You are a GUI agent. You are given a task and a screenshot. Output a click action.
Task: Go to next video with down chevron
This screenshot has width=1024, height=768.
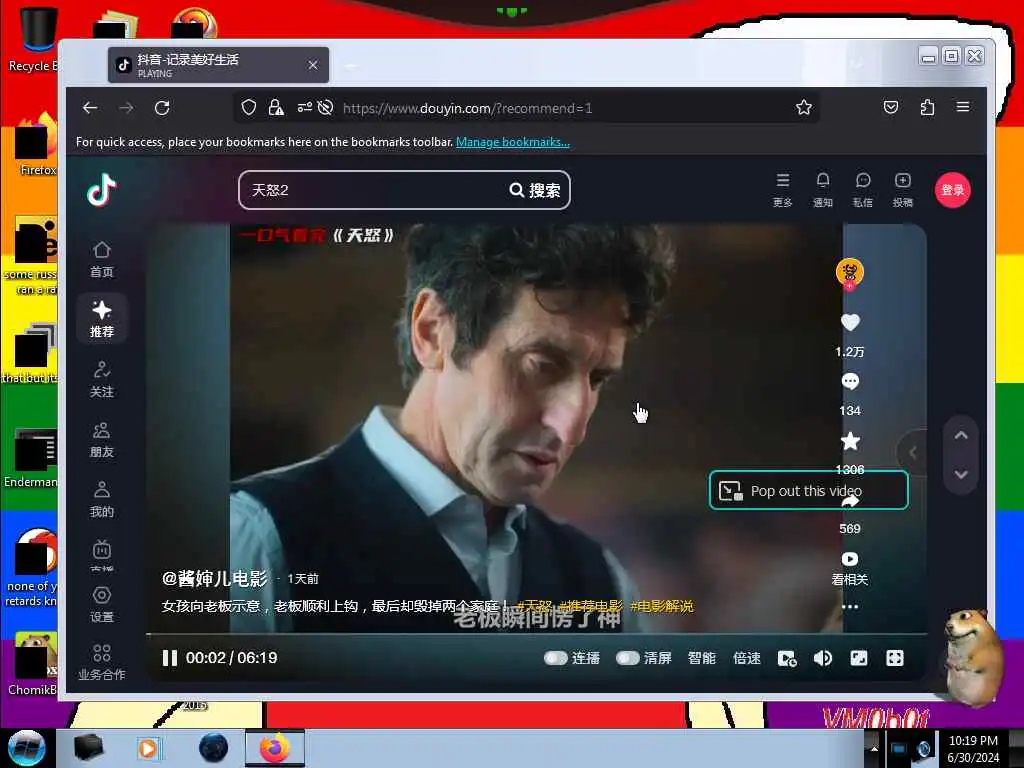pyautogui.click(x=961, y=474)
